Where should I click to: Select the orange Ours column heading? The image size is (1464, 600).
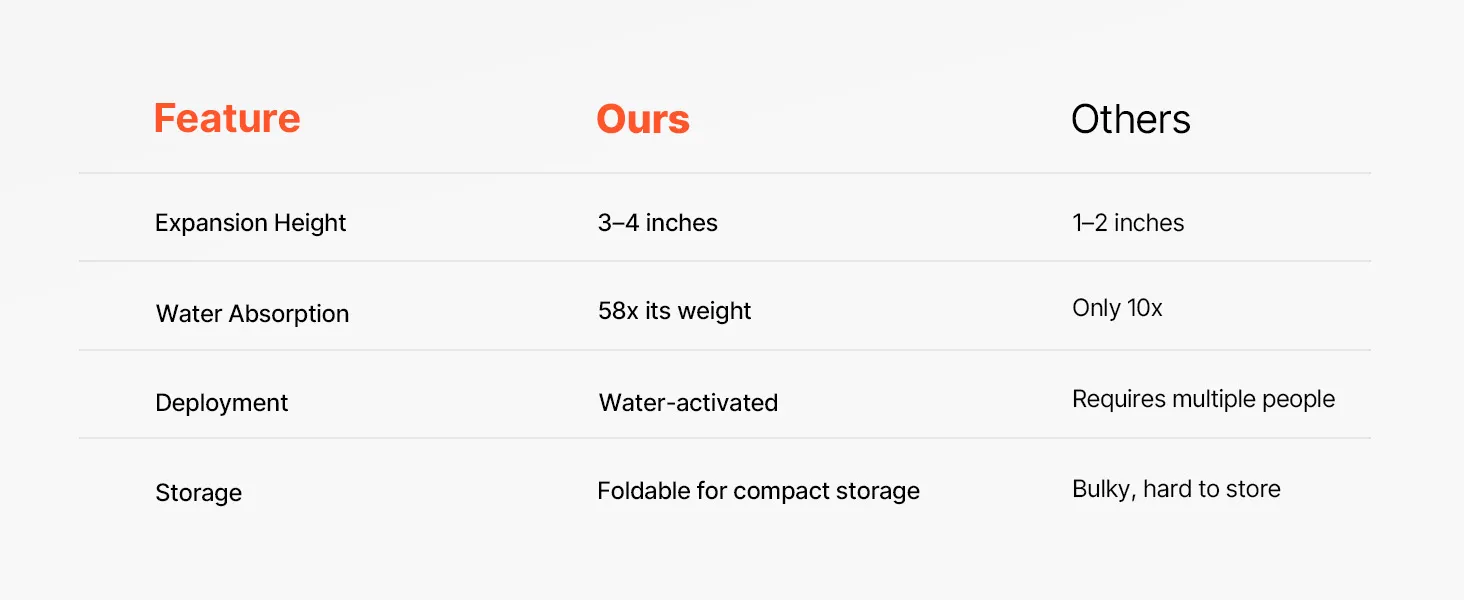[643, 120]
